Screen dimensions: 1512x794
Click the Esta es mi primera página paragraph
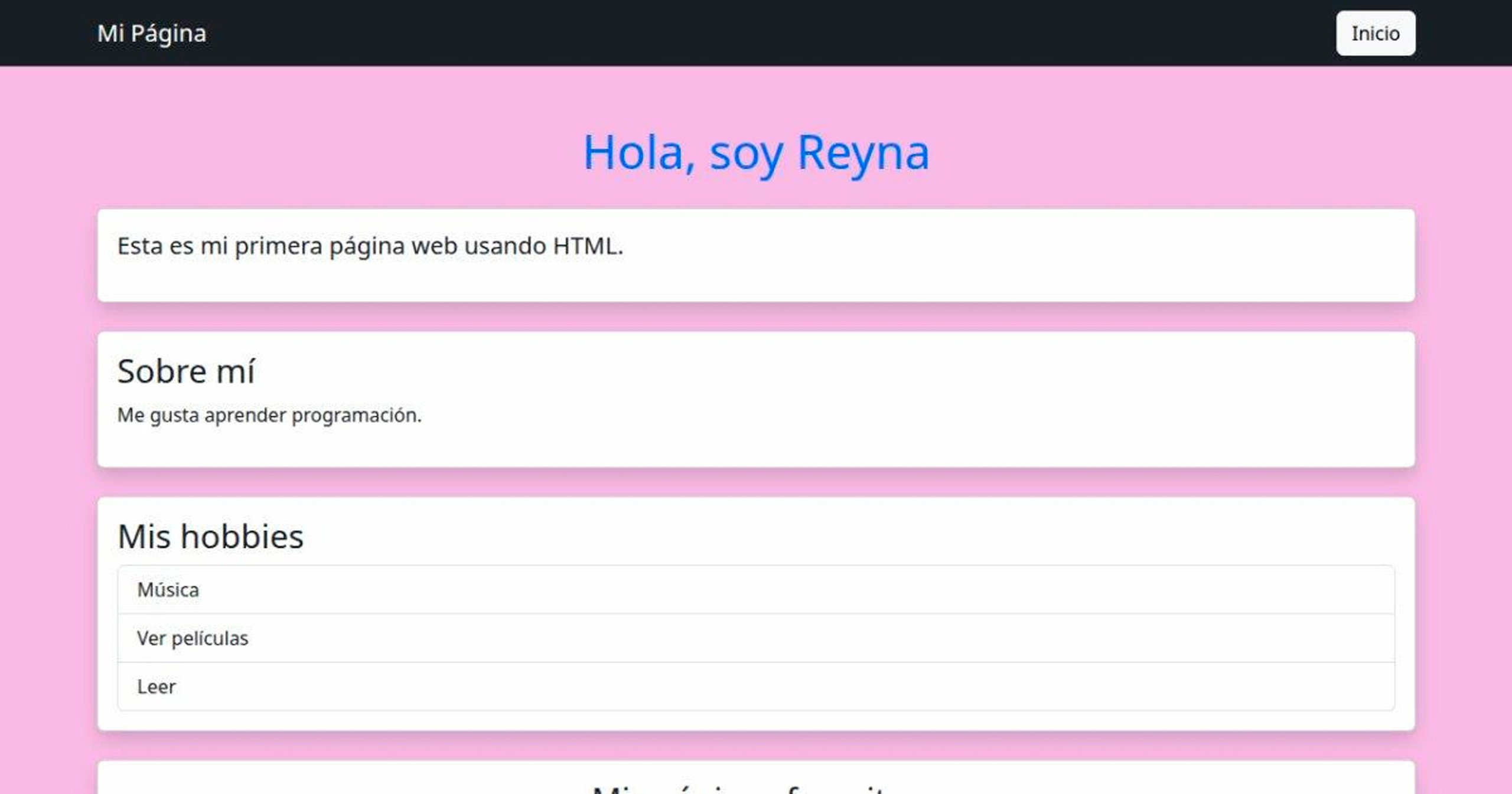click(x=370, y=246)
